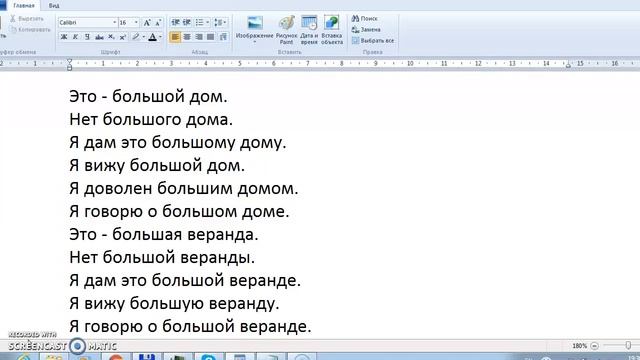
Task: Click the line "Я говорю о большой веранде."
Action: pos(190,326)
